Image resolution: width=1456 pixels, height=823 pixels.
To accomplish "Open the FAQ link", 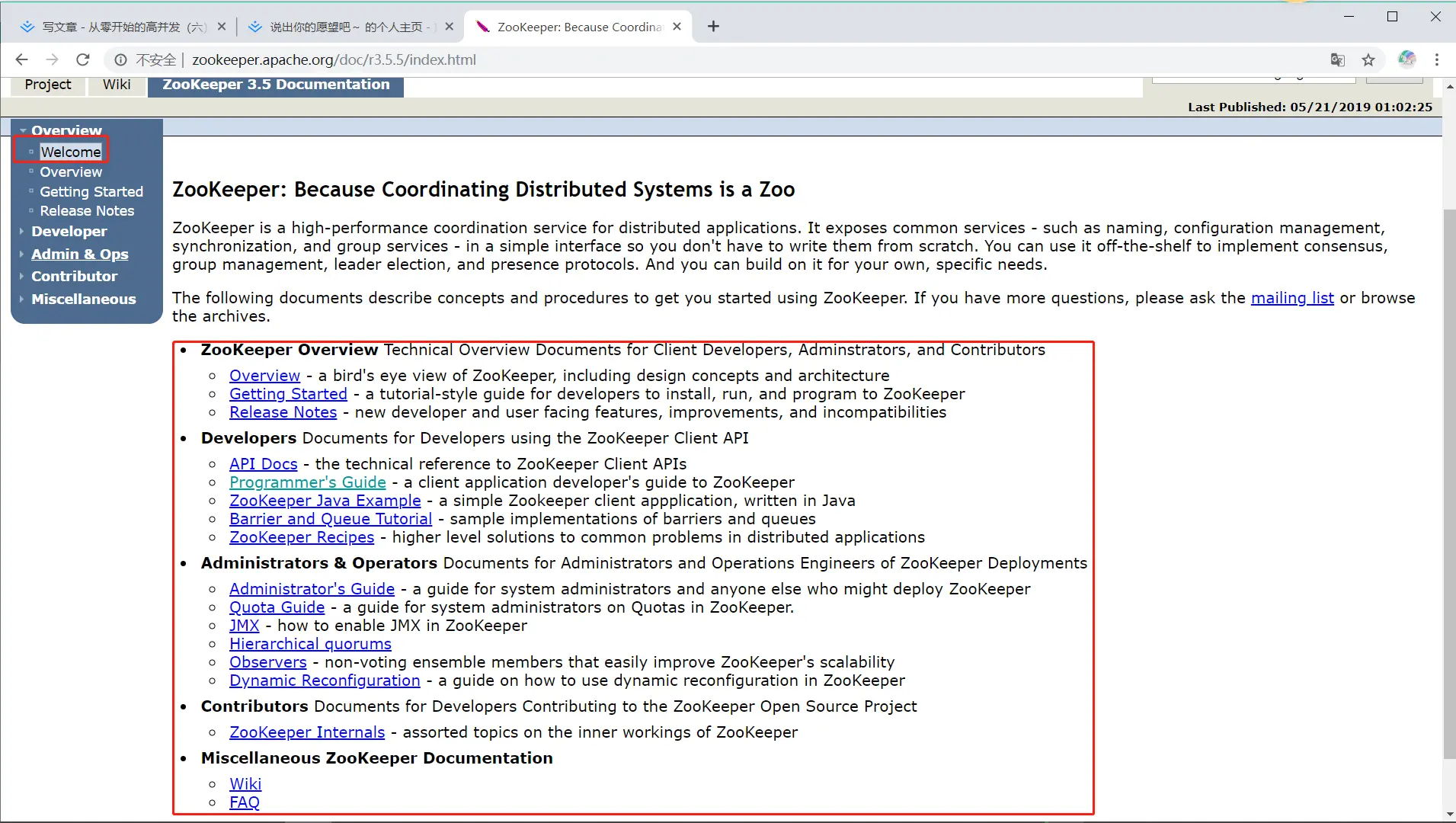I will pyautogui.click(x=244, y=802).
